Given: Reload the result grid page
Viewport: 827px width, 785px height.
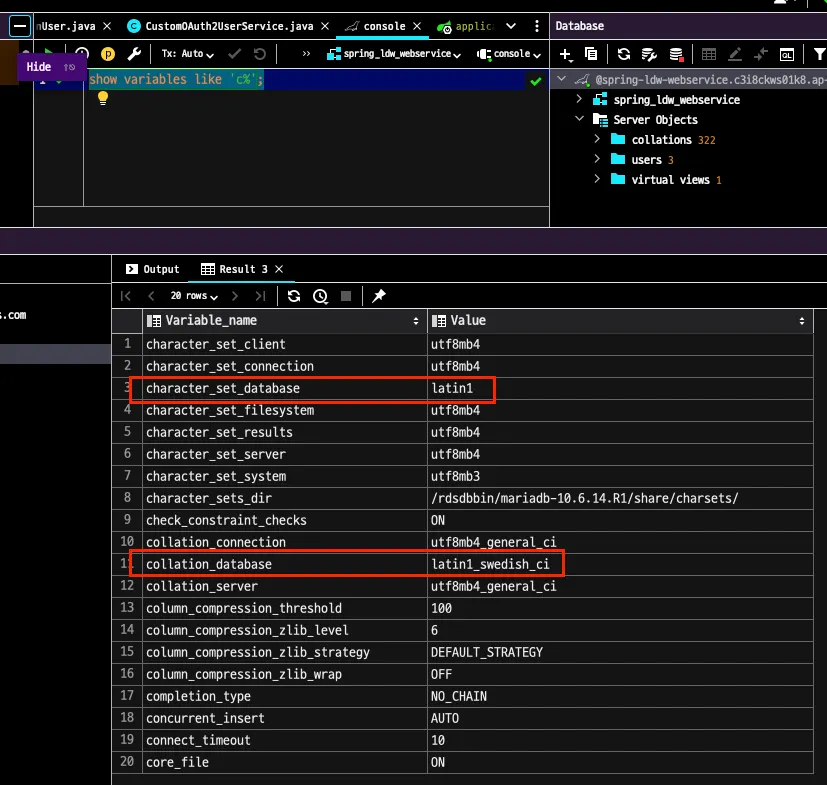Looking at the screenshot, I should (x=294, y=296).
